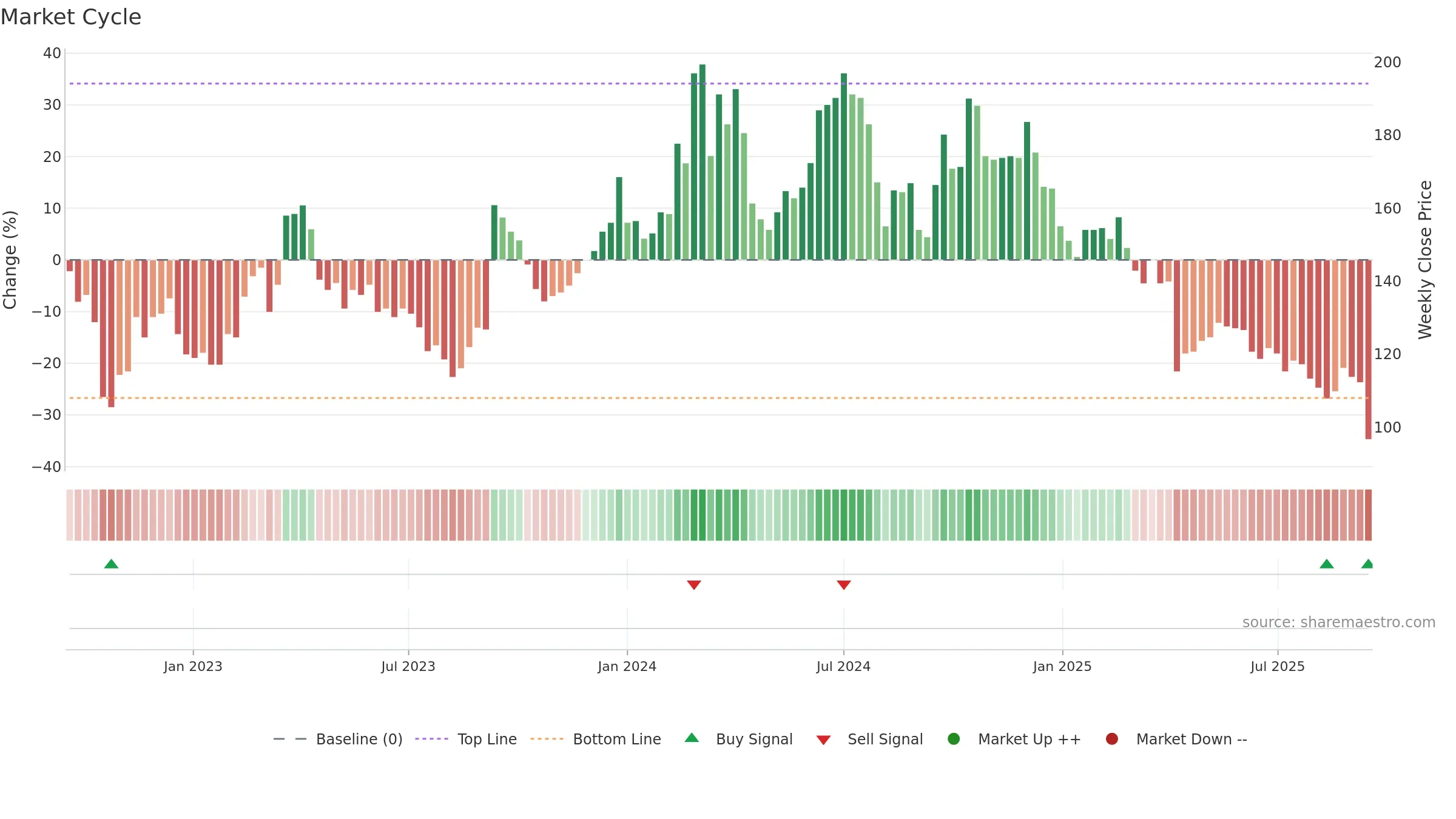Image resolution: width=1456 pixels, height=819 pixels.
Task: Click the final red bar reaching −35%
Action: pos(1368,349)
